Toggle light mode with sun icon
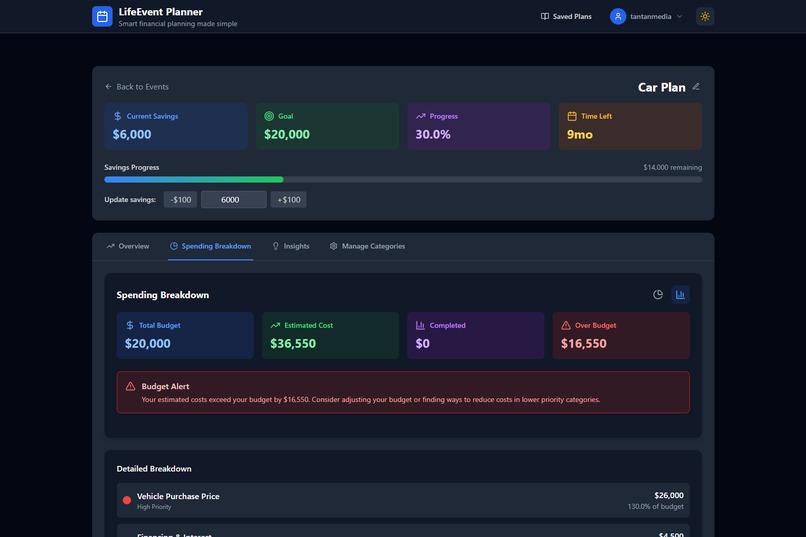 point(705,16)
